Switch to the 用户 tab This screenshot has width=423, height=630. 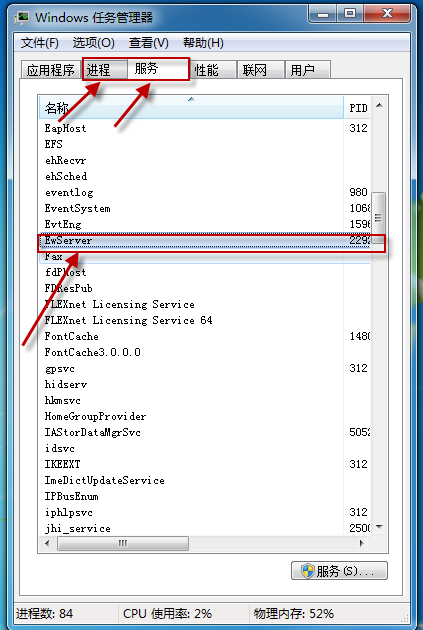click(307, 70)
